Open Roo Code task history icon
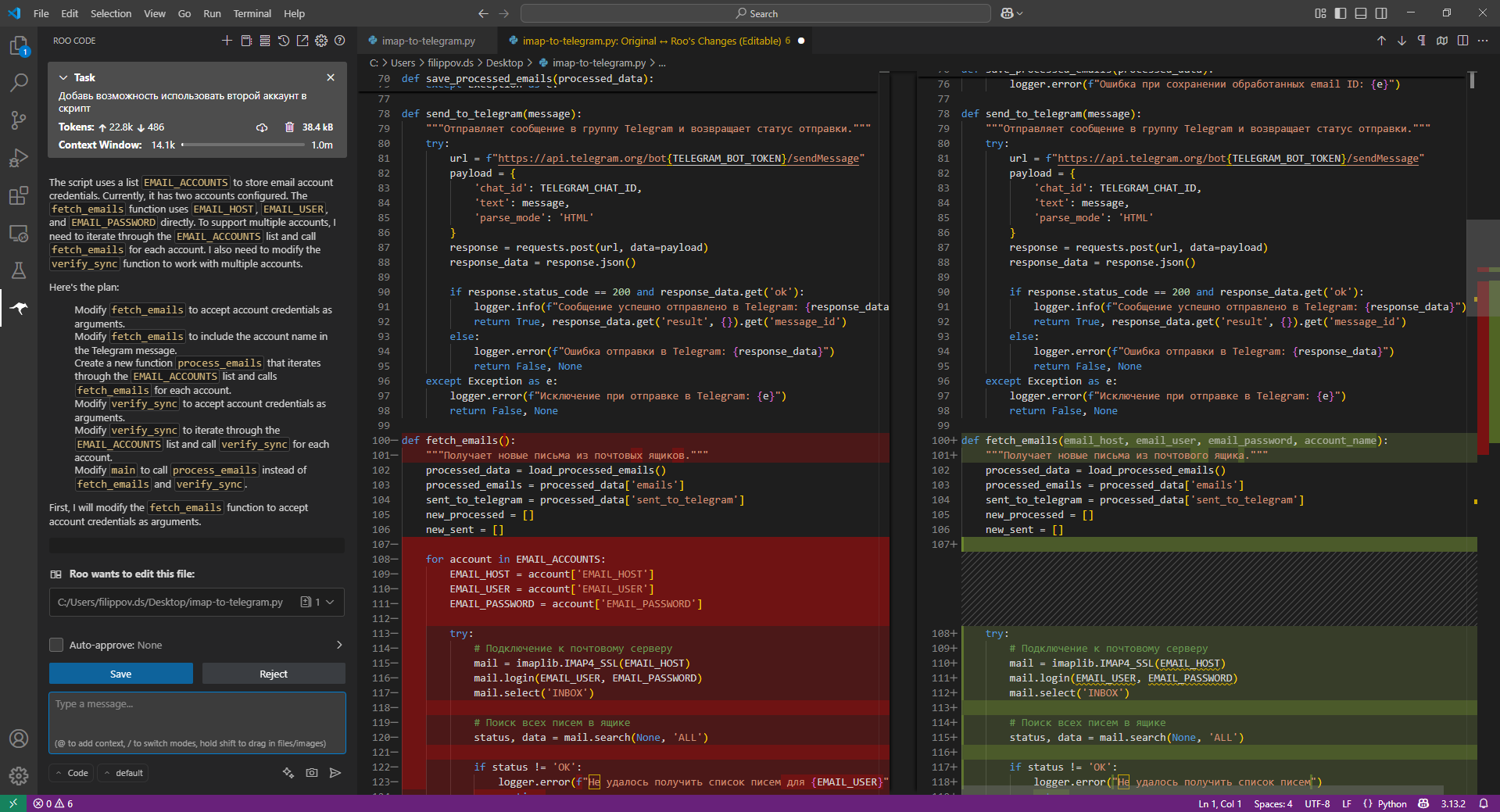The width and height of the screenshot is (1500, 812). (x=284, y=41)
